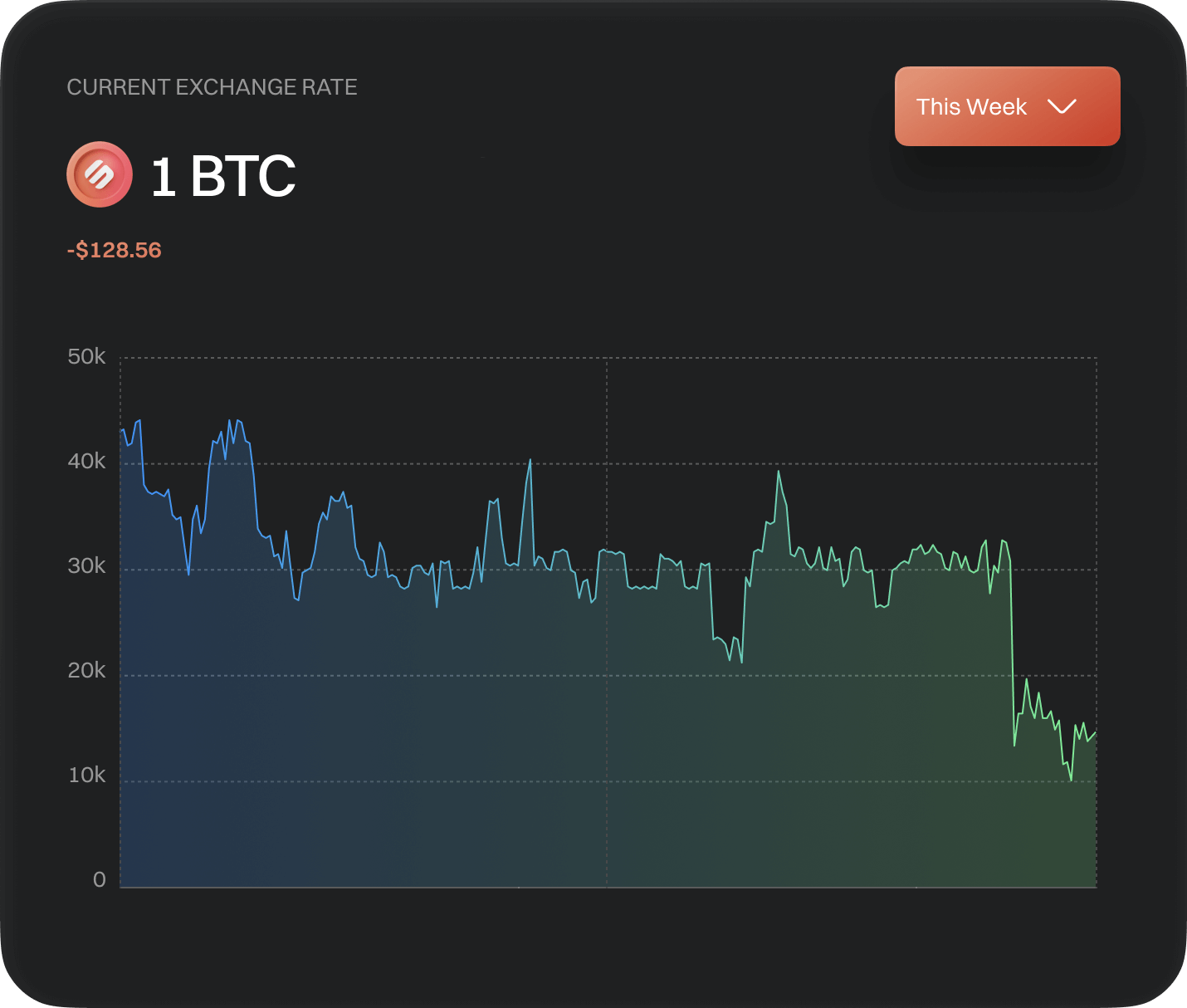Click the chart line's starting point at left edge

pyautogui.click(x=122, y=430)
